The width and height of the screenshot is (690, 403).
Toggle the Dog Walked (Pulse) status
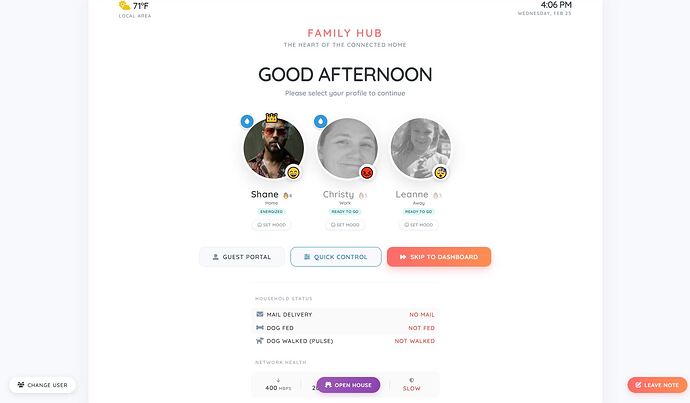pyautogui.click(x=345, y=340)
